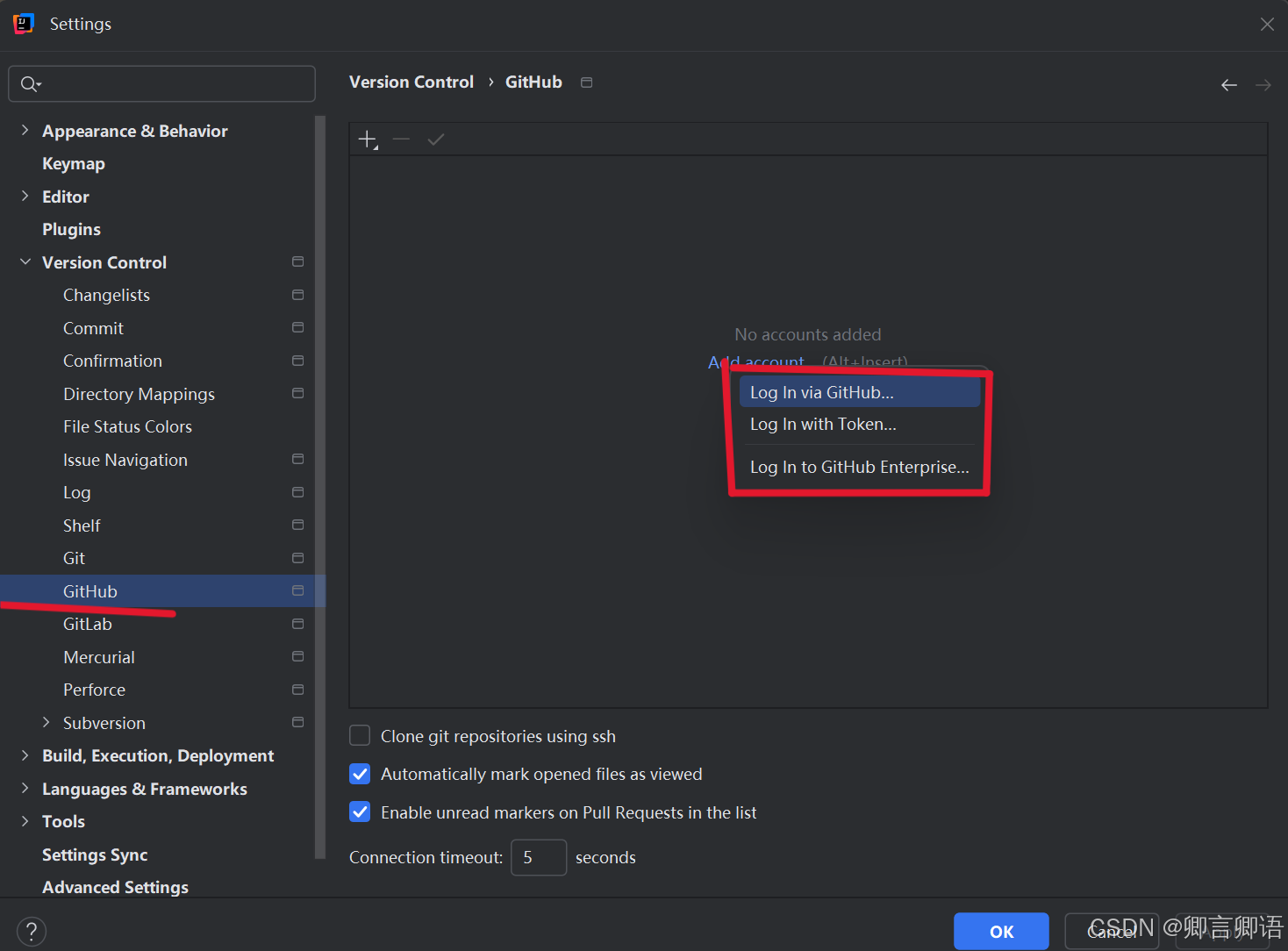Uncheck Automatically mark opened files as viewed
The height and width of the screenshot is (951, 1288).
point(360,774)
